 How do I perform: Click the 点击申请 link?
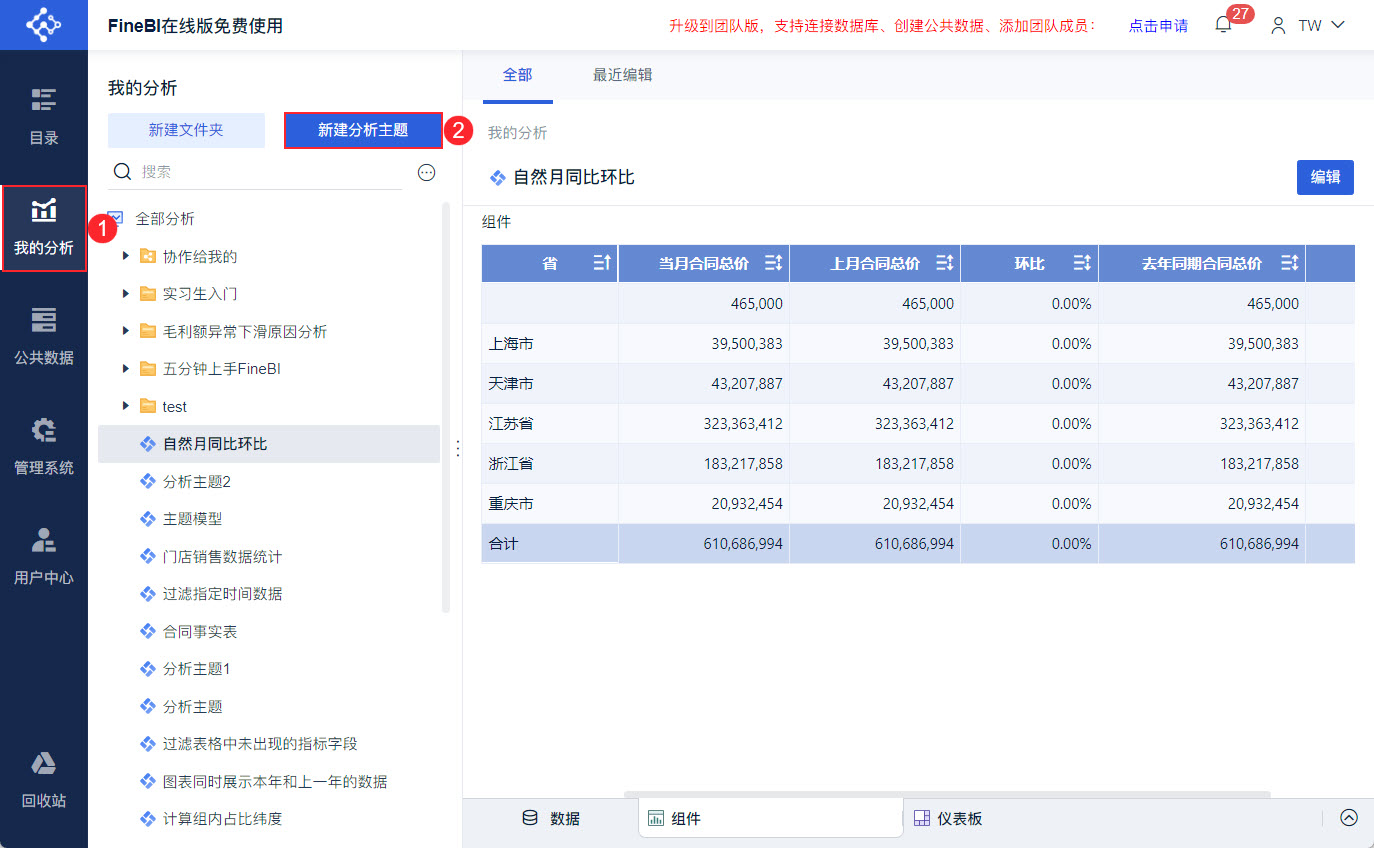point(1158,26)
